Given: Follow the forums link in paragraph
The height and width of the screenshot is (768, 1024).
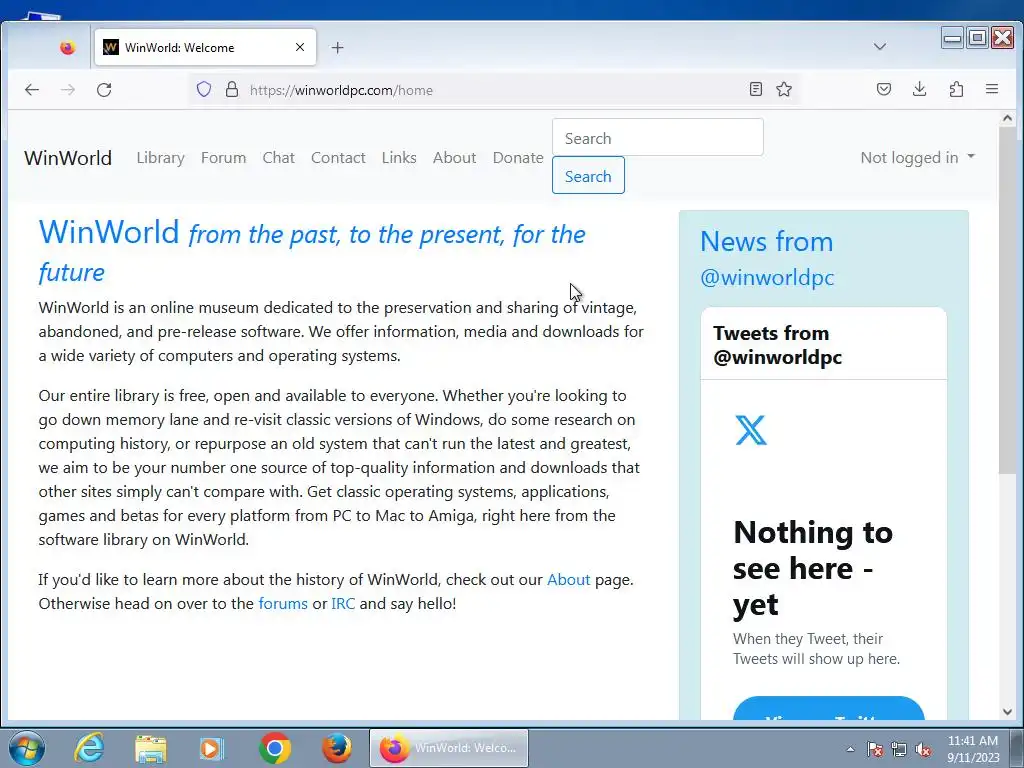Looking at the screenshot, I should (283, 604).
